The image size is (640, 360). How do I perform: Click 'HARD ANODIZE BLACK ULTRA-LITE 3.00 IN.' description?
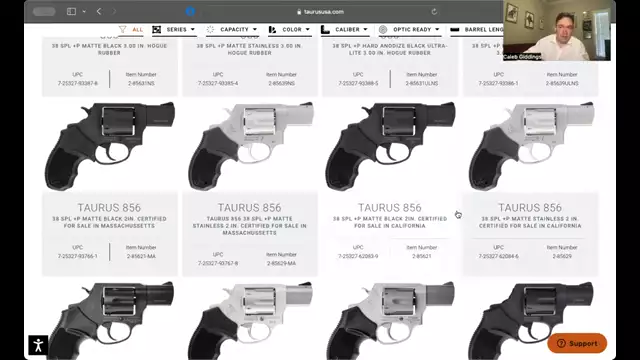(390, 49)
